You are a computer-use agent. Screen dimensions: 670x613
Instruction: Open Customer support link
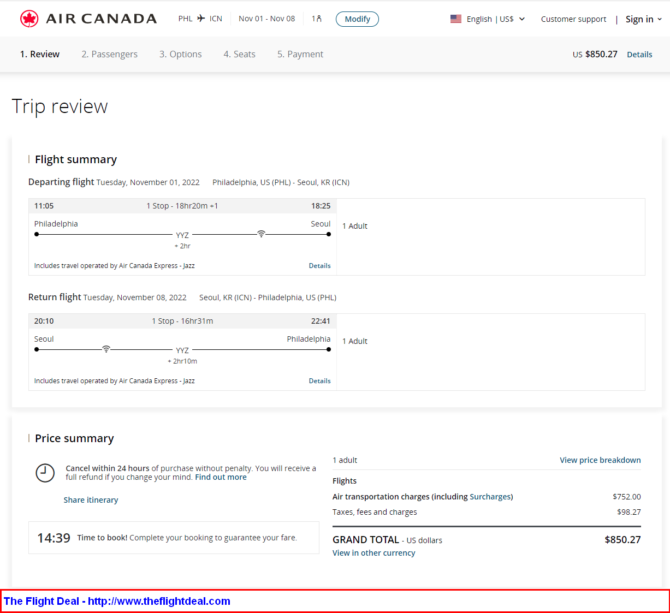[573, 19]
